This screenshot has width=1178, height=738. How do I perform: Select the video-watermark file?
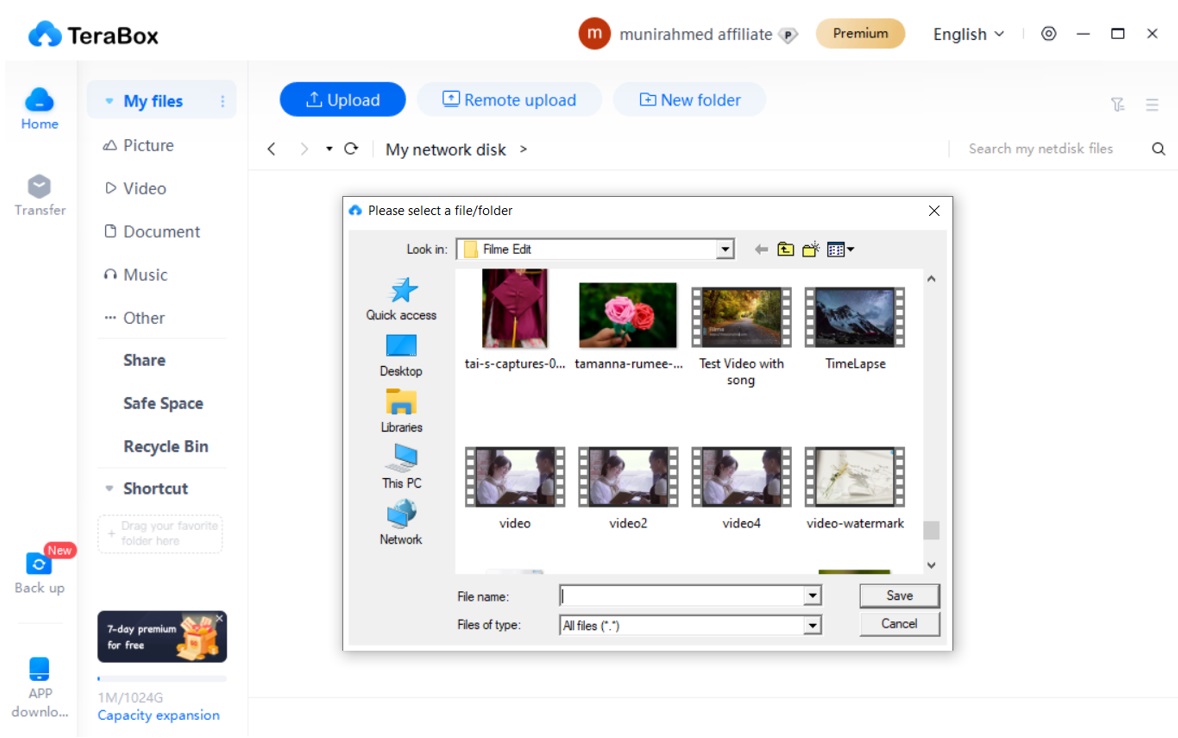coord(855,488)
